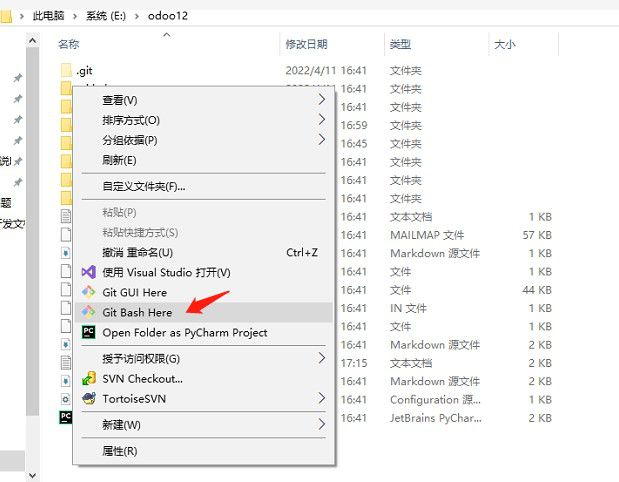
Task: Select the .git folder icon
Action: coord(66,70)
